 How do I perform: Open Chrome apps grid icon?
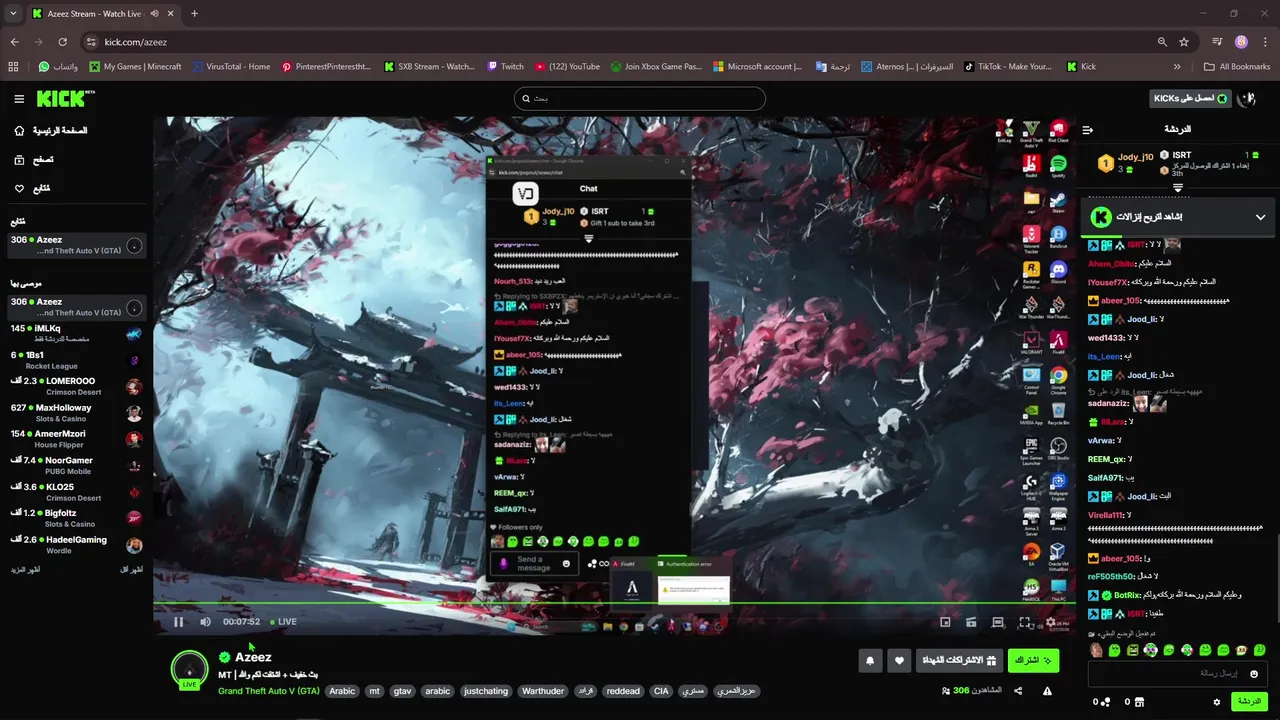tap(13, 67)
